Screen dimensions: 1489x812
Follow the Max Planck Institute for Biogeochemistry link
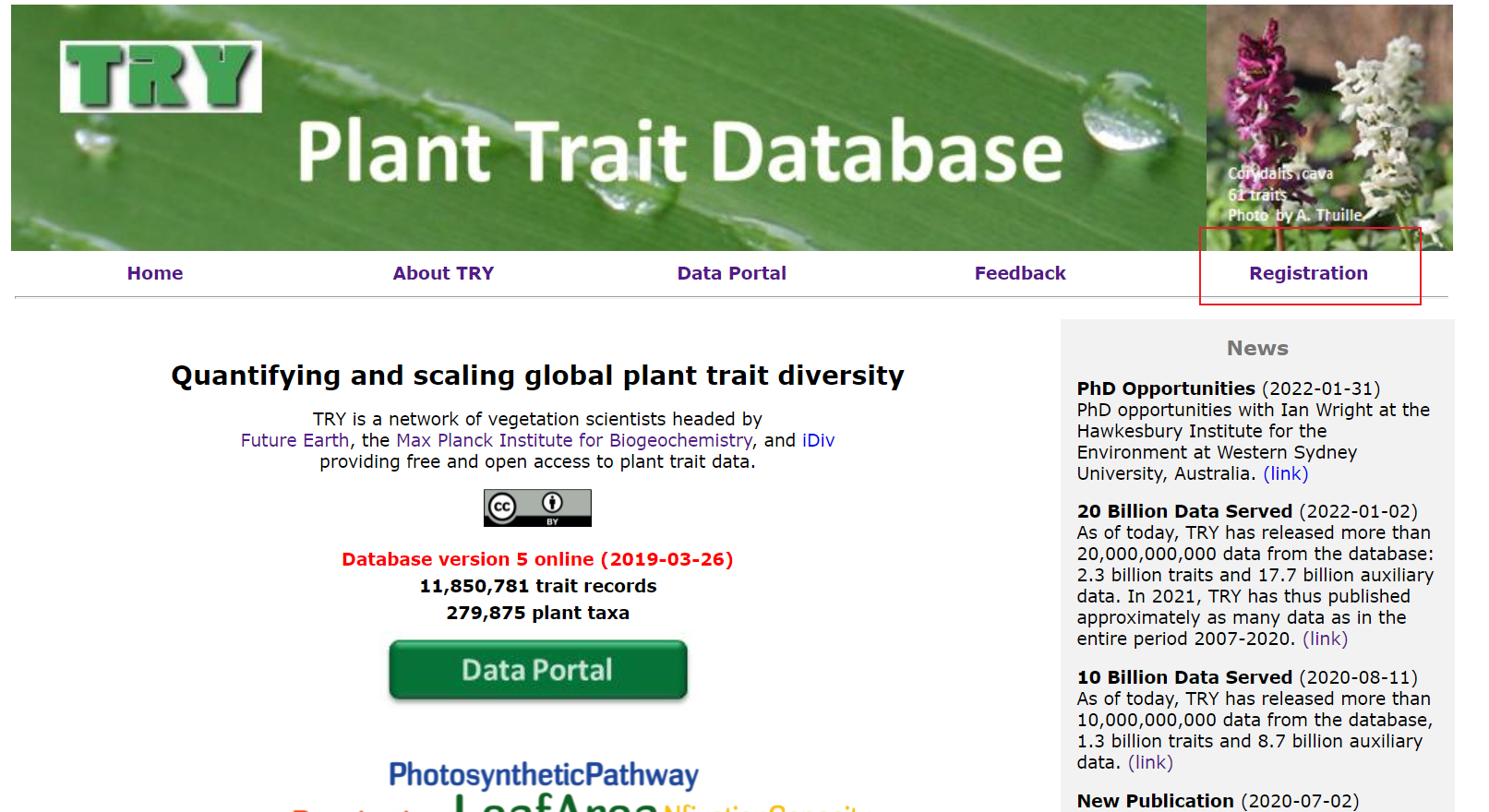tap(574, 440)
